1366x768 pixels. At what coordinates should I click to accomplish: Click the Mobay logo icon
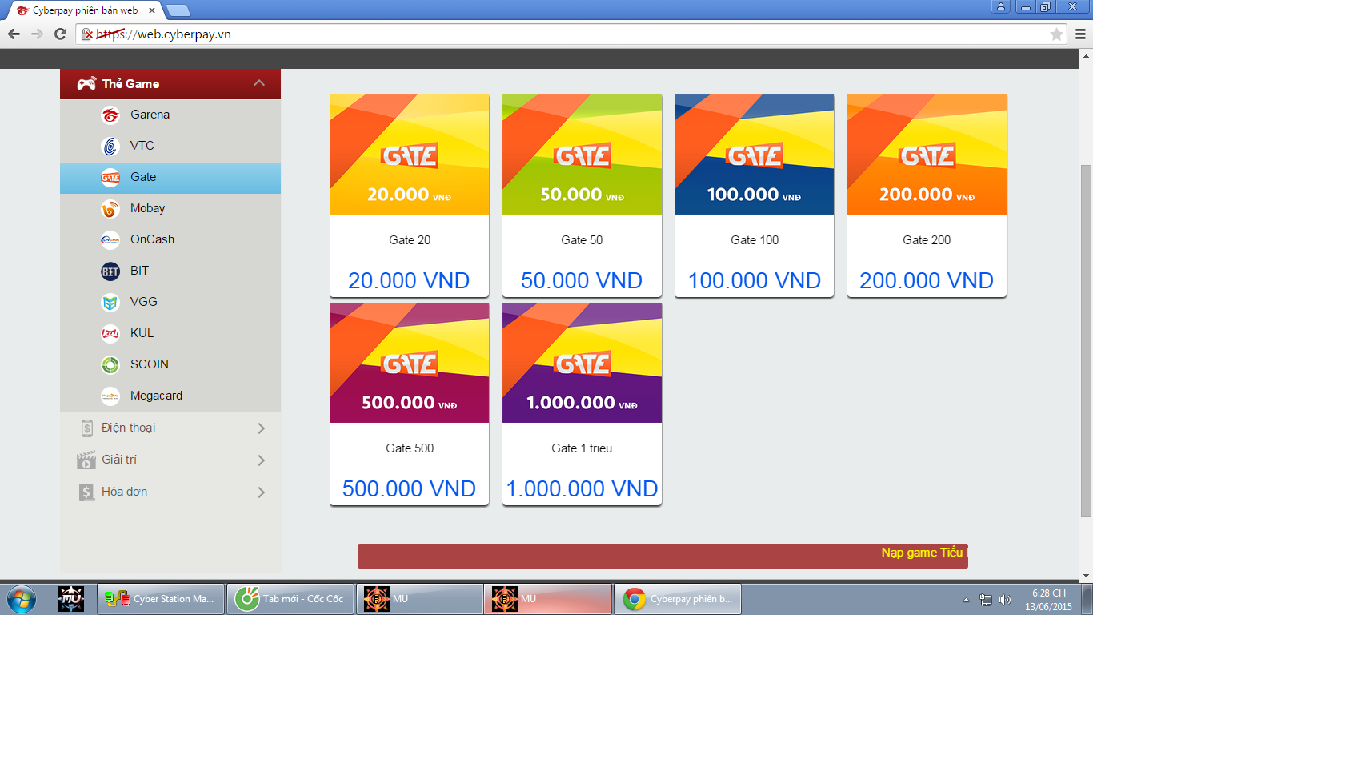click(110, 208)
